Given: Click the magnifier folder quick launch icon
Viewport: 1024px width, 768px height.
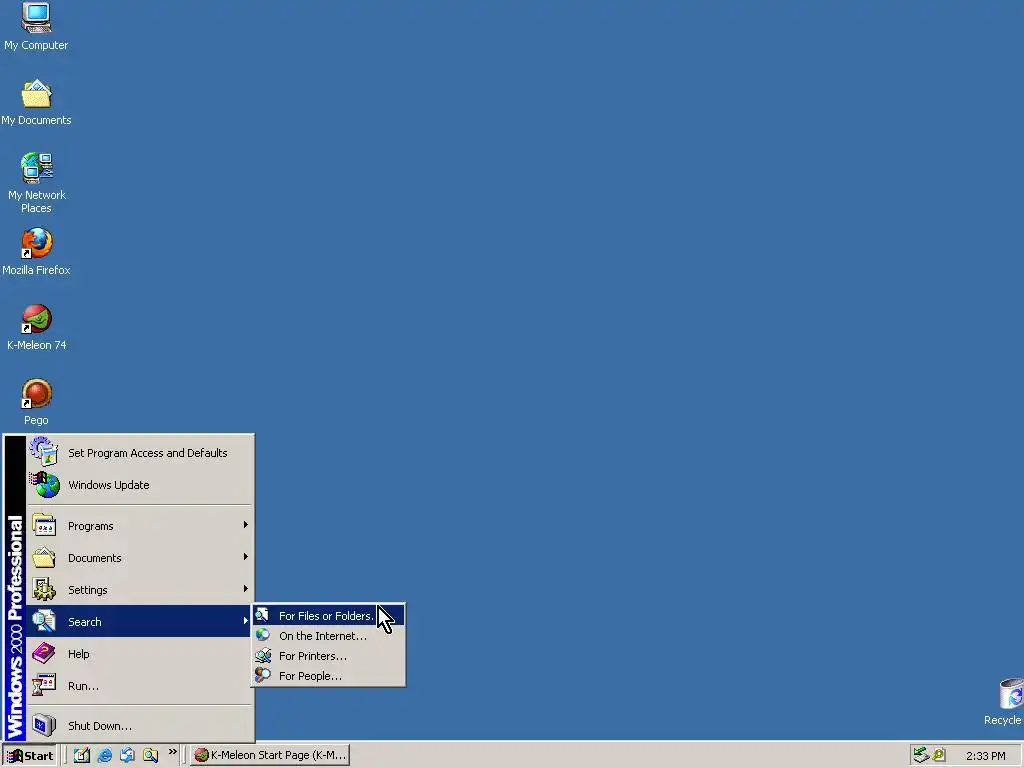Looking at the screenshot, I should [150, 755].
